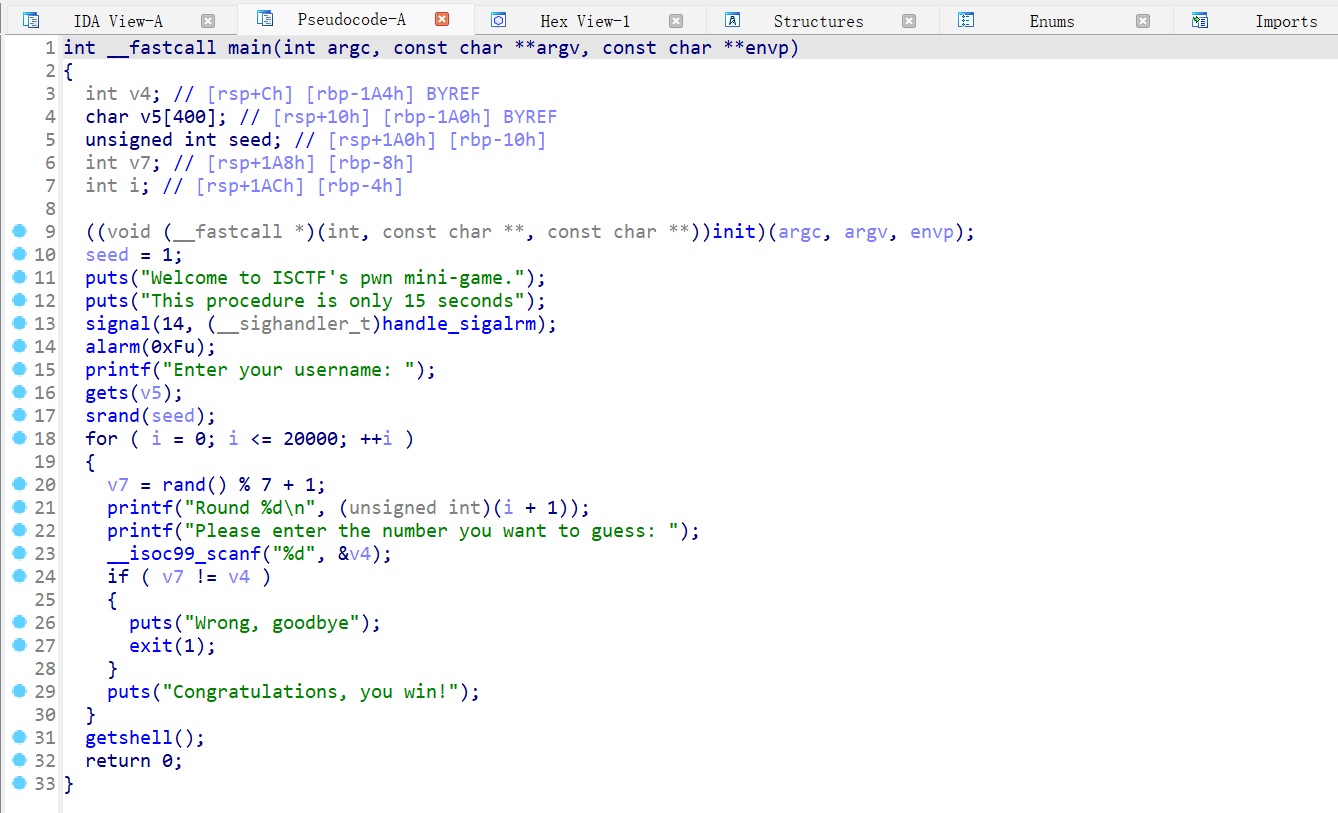This screenshot has width=1338, height=813.
Task: Click the Imports tab icon
Action: (1200, 21)
